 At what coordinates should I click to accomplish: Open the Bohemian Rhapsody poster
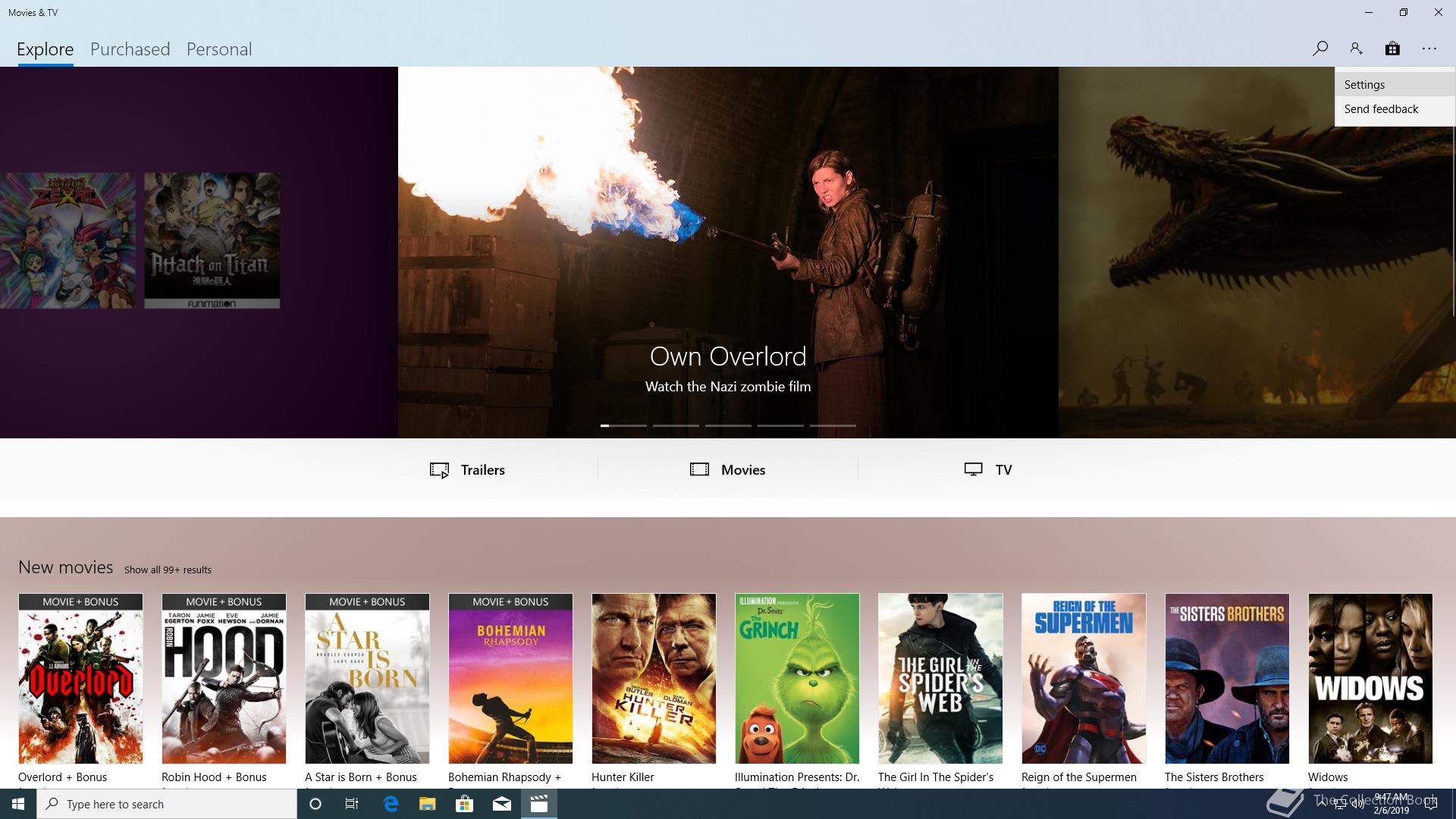click(x=510, y=679)
